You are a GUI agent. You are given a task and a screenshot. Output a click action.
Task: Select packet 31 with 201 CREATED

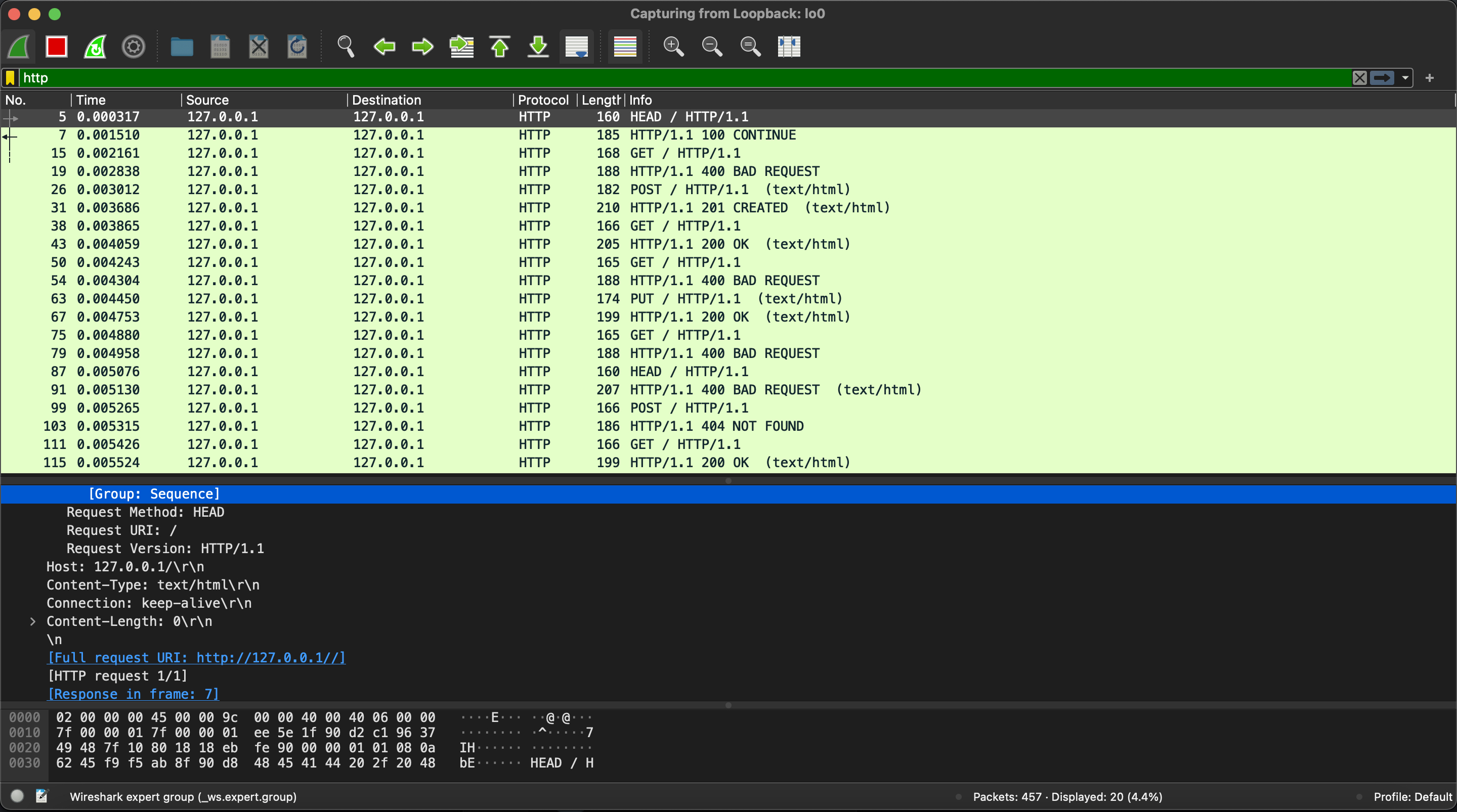click(728, 207)
